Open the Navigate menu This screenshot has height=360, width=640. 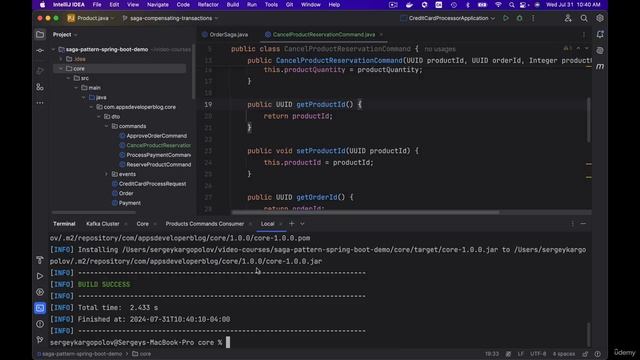[158, 5]
